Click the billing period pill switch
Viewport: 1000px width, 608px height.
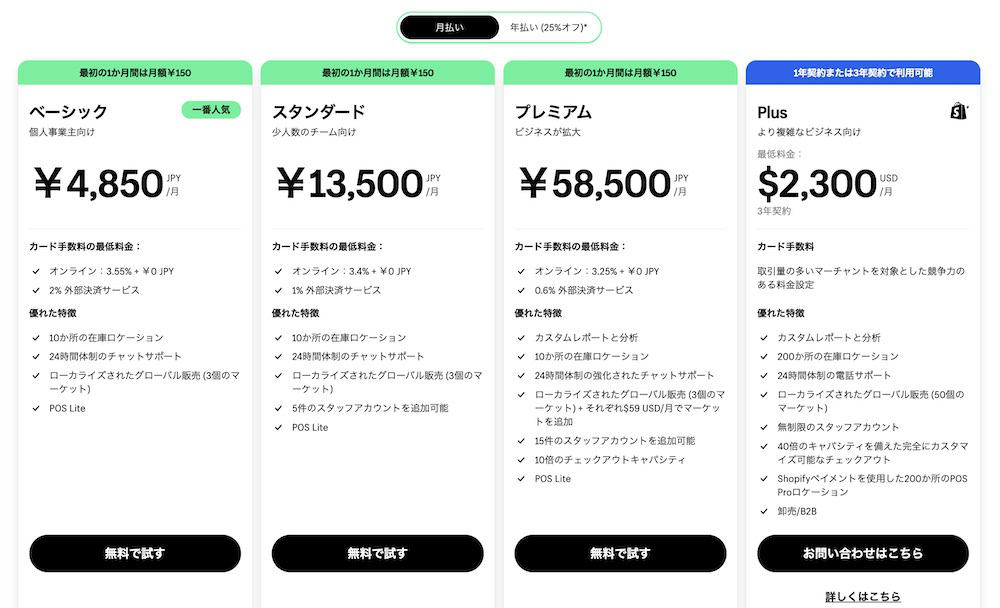pyautogui.click(x=498, y=27)
